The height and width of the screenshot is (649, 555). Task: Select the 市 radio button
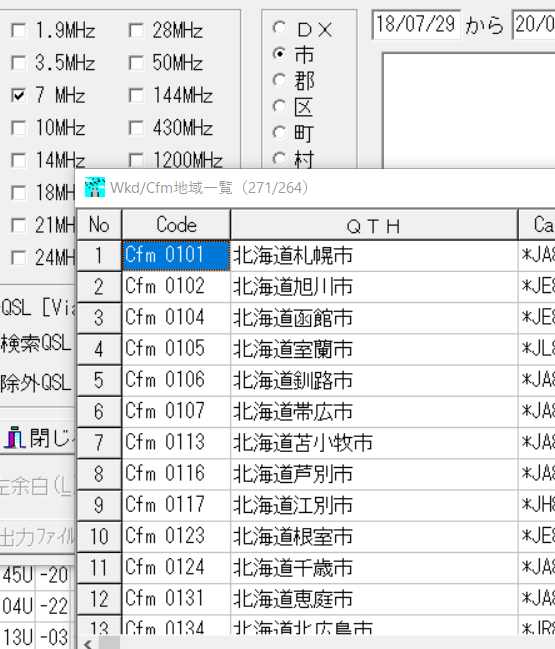[x=280, y=54]
